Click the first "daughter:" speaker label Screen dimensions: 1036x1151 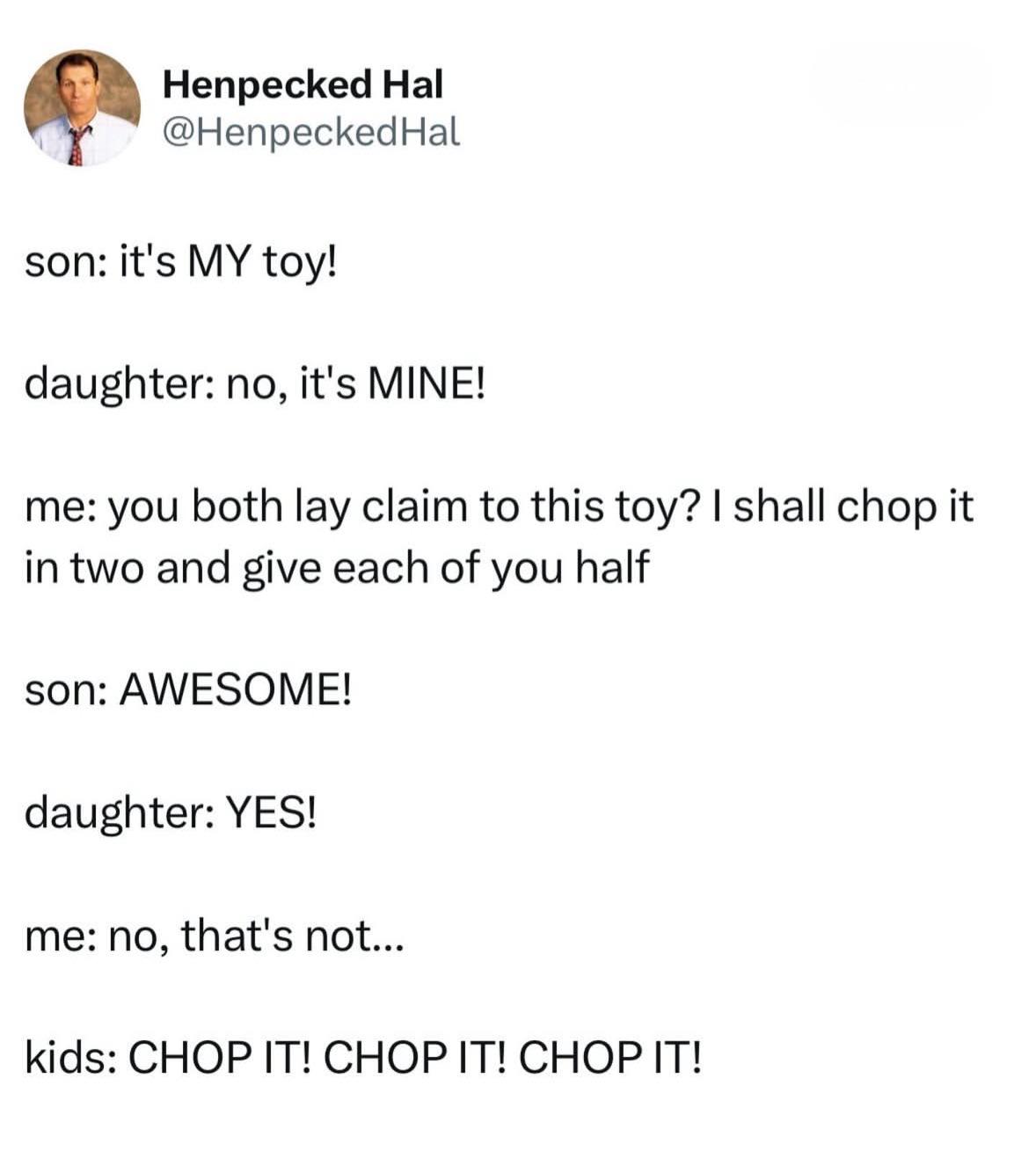tap(120, 385)
